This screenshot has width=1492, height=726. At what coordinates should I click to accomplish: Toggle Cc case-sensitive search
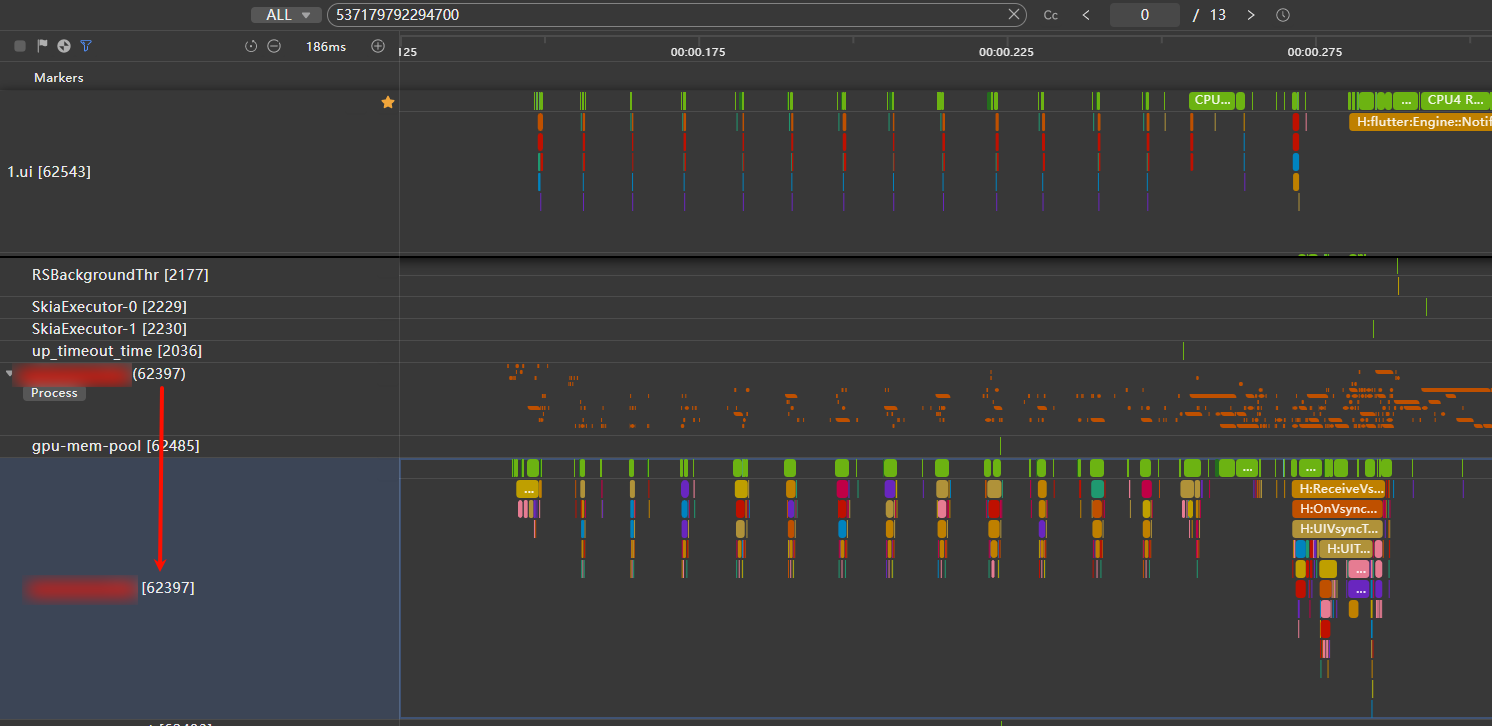click(1050, 15)
